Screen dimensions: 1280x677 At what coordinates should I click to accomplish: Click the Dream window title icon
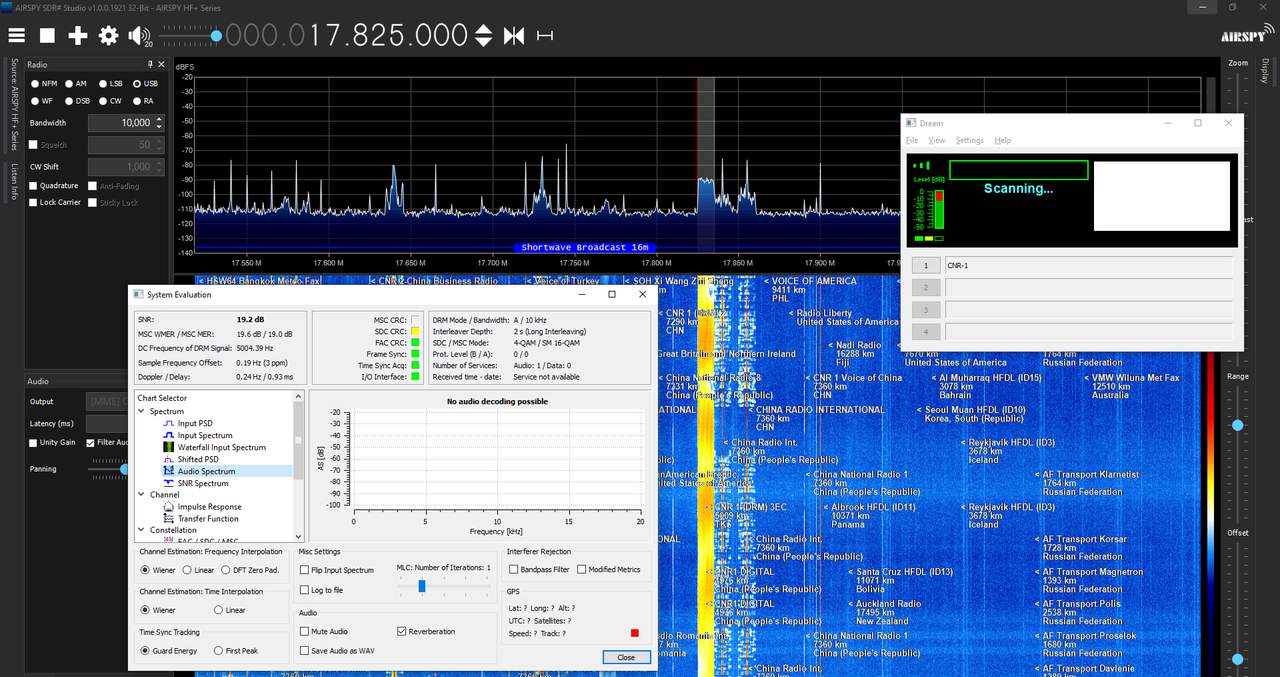[911, 123]
